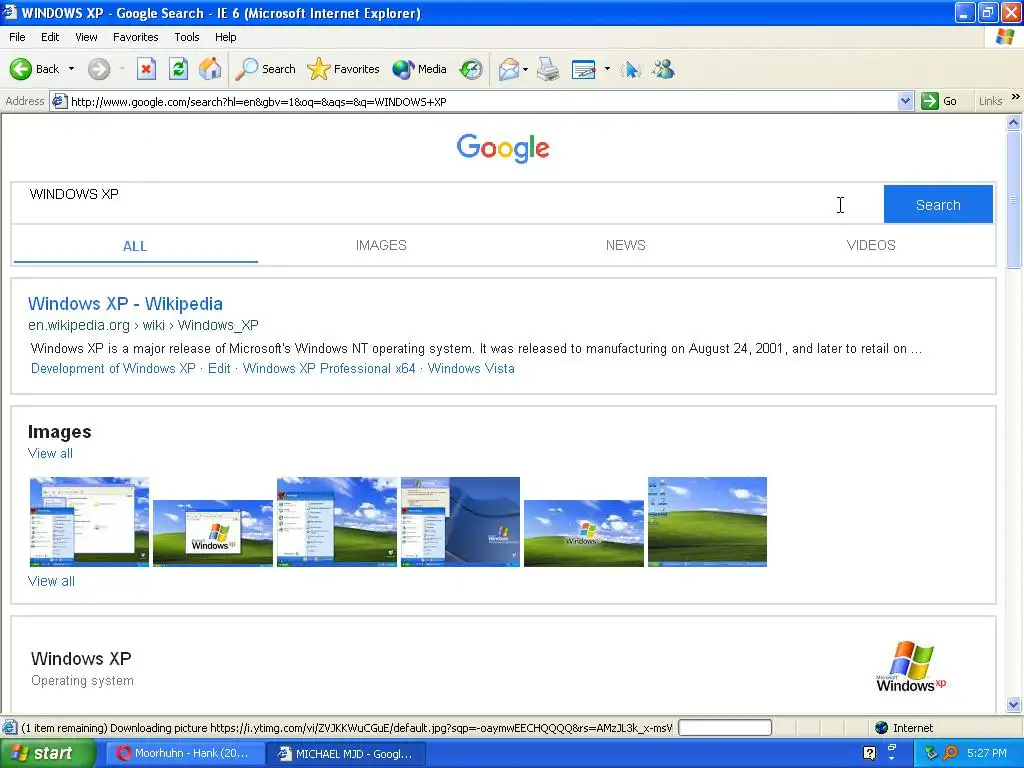The width and height of the screenshot is (1024, 768).
Task: Click the page icon in the address bar
Action: click(59, 101)
